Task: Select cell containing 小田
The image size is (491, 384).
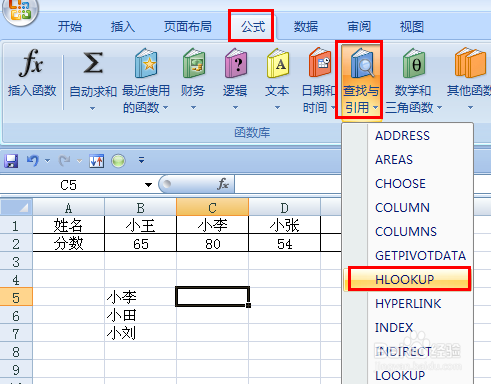Action: tap(140, 315)
